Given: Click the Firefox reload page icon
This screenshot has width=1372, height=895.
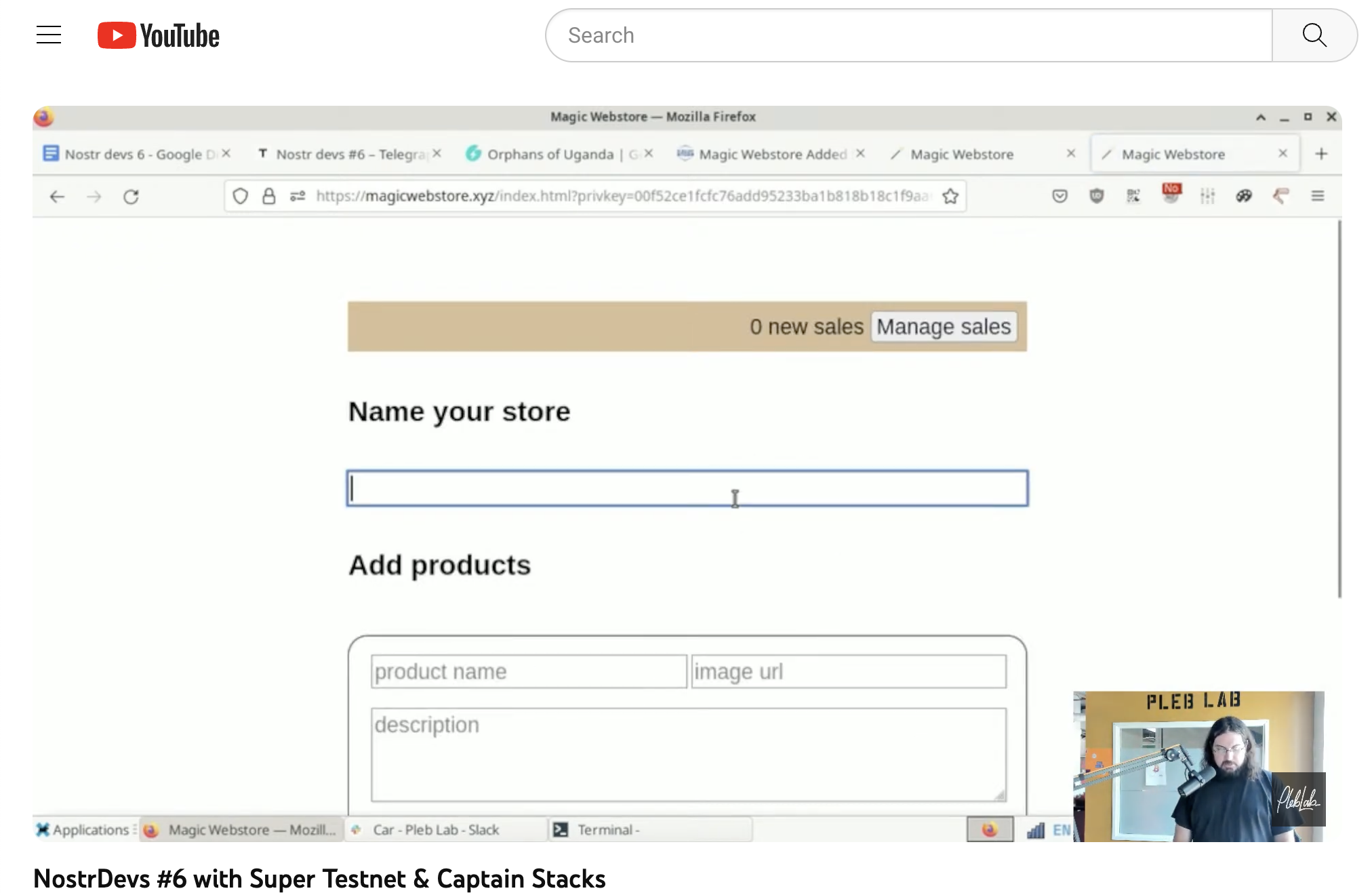Looking at the screenshot, I should click(131, 197).
